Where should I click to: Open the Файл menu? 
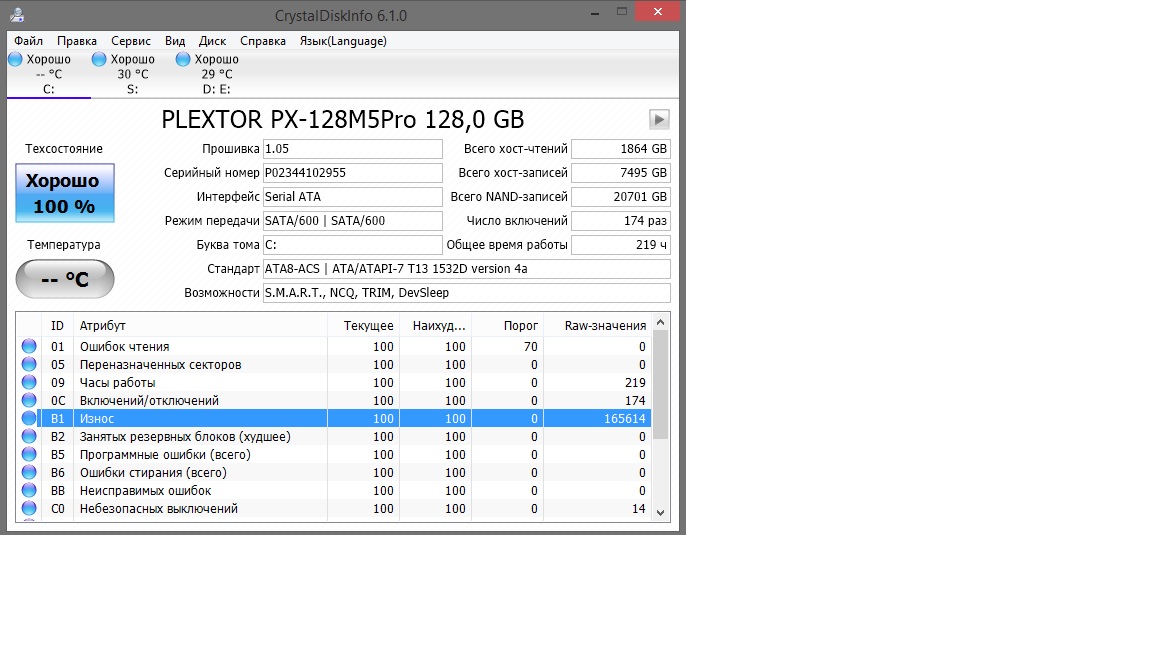pos(29,41)
